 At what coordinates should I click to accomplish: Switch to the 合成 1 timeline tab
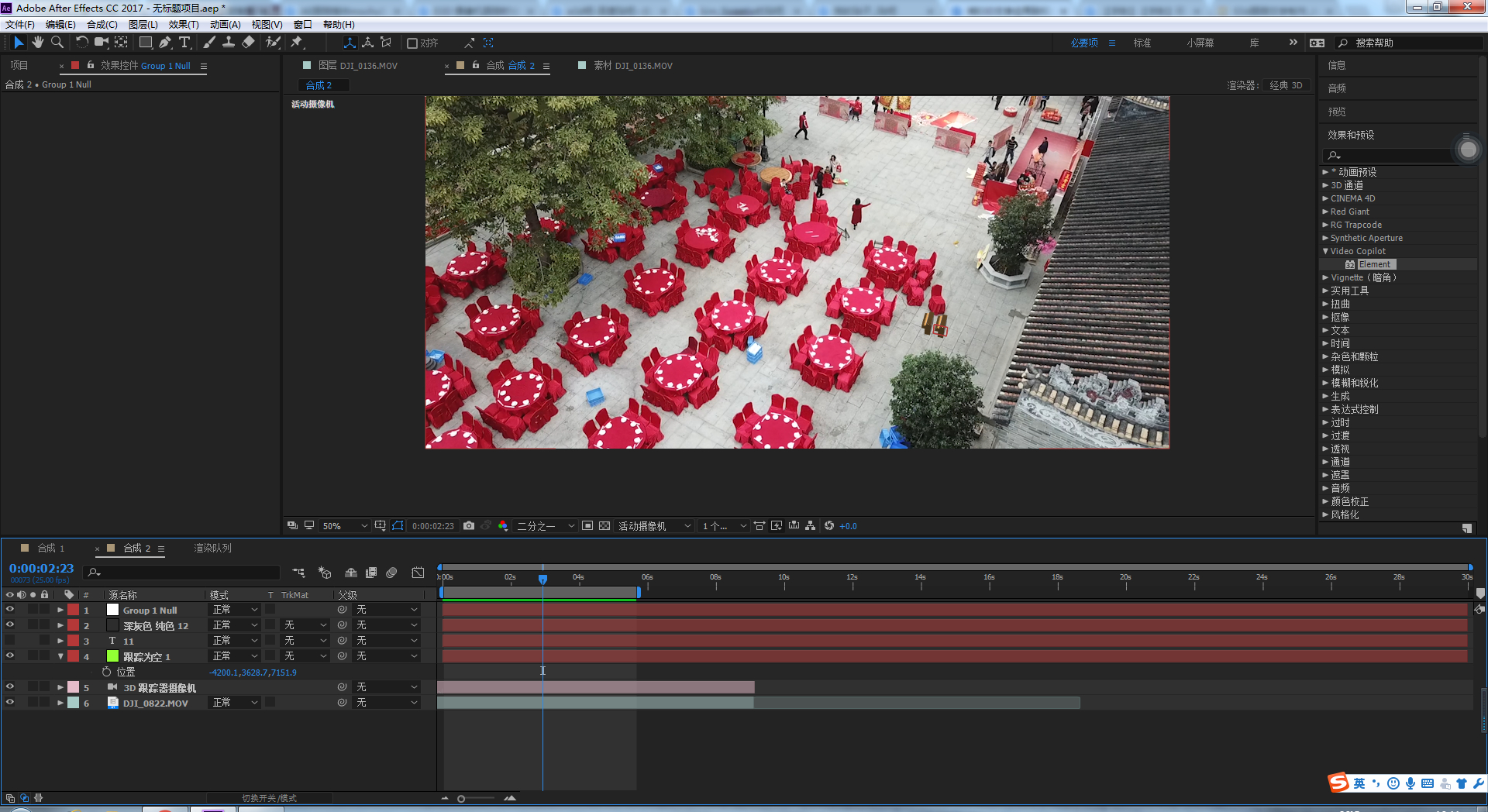tap(51, 548)
